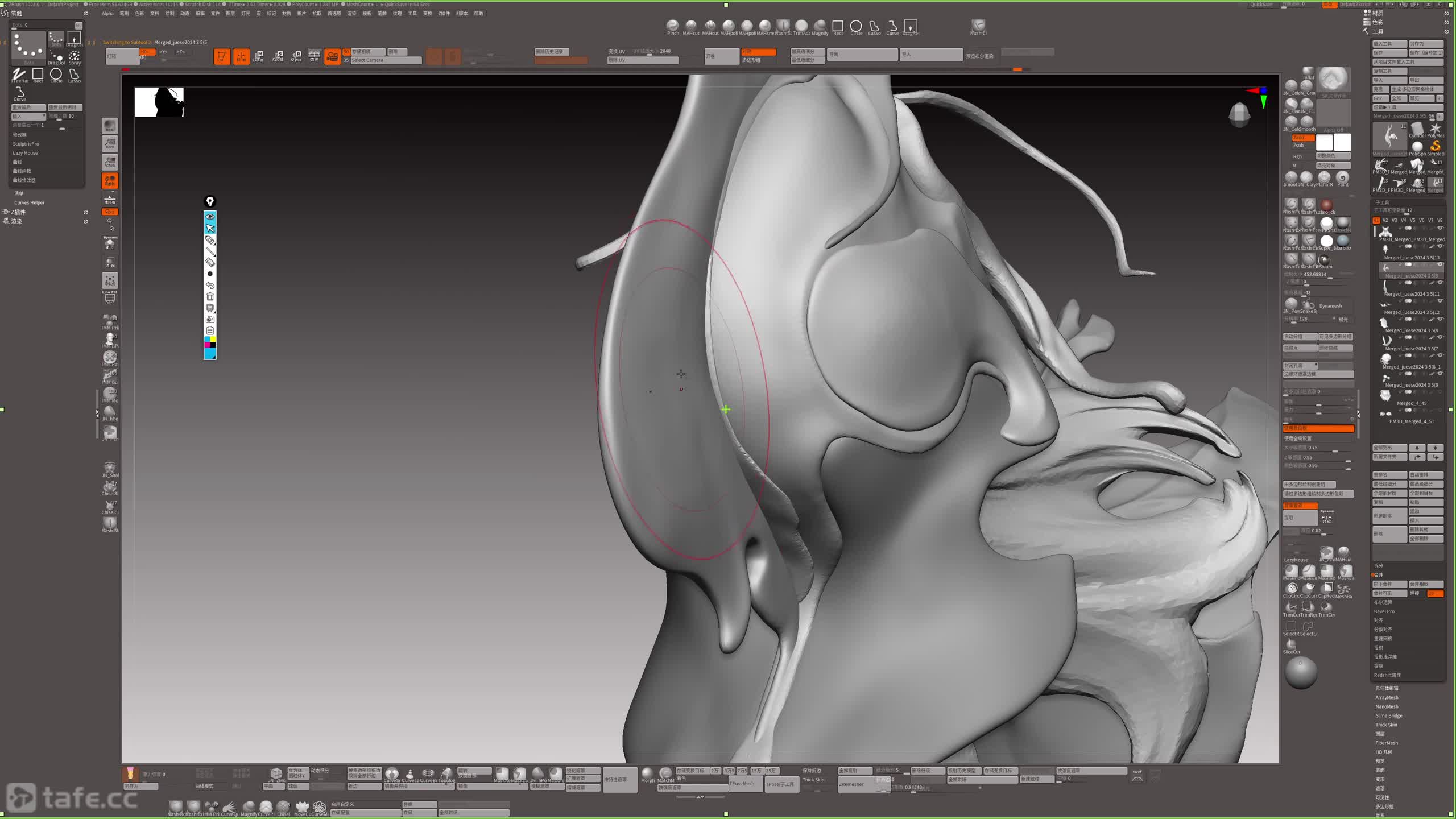Expand the 渲染 palette on left

coord(16,221)
